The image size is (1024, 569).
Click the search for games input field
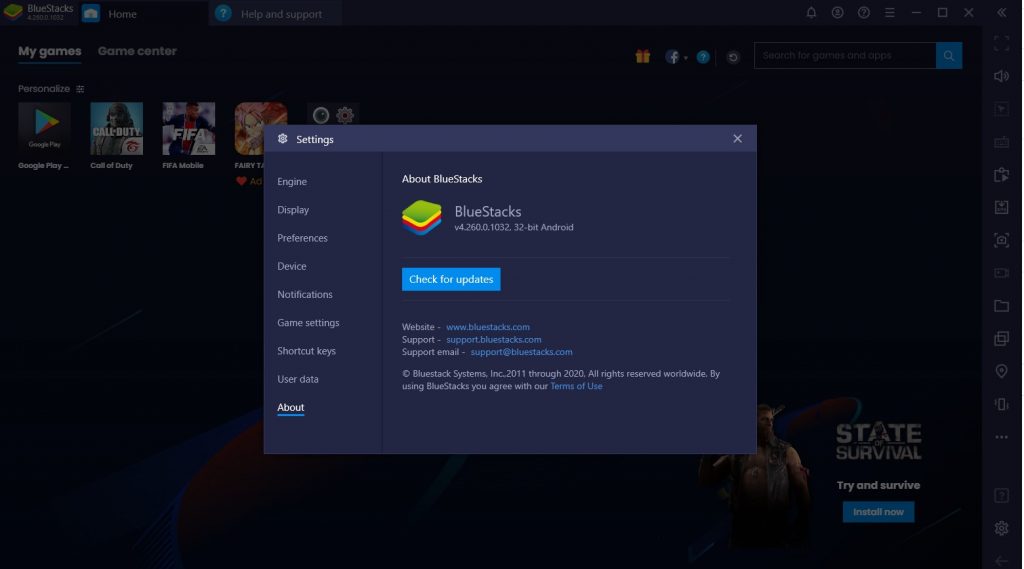pos(844,56)
